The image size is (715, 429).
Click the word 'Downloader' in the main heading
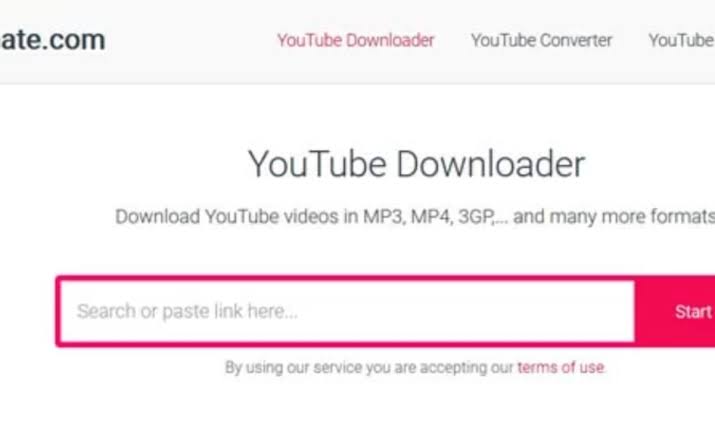pyautogui.click(x=491, y=164)
